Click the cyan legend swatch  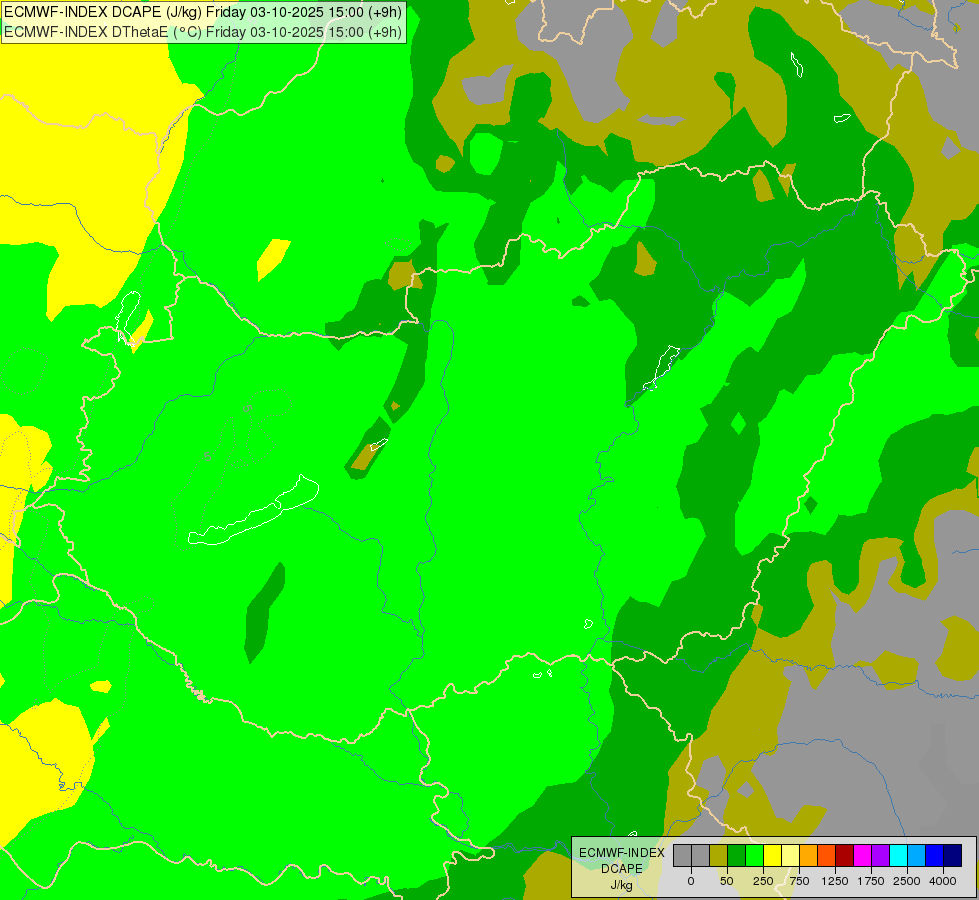898,855
